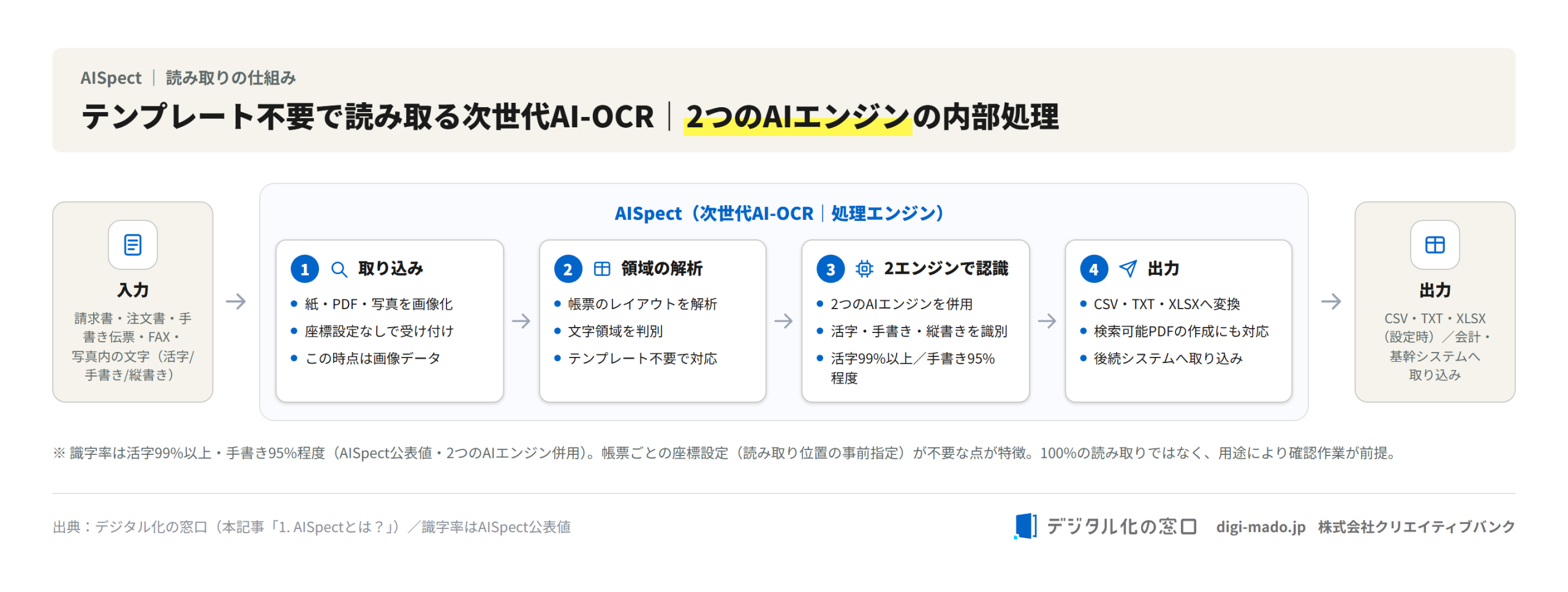Click the text 活字99%以上／手書き95%程度
1568x592 pixels.
coord(912,368)
